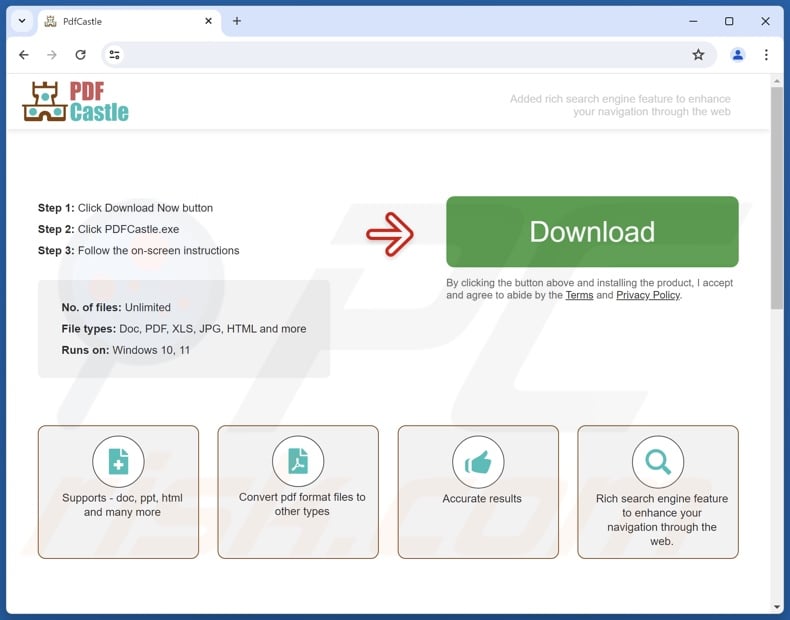Open the profile avatar menu
The image size is (790, 620).
click(x=738, y=55)
